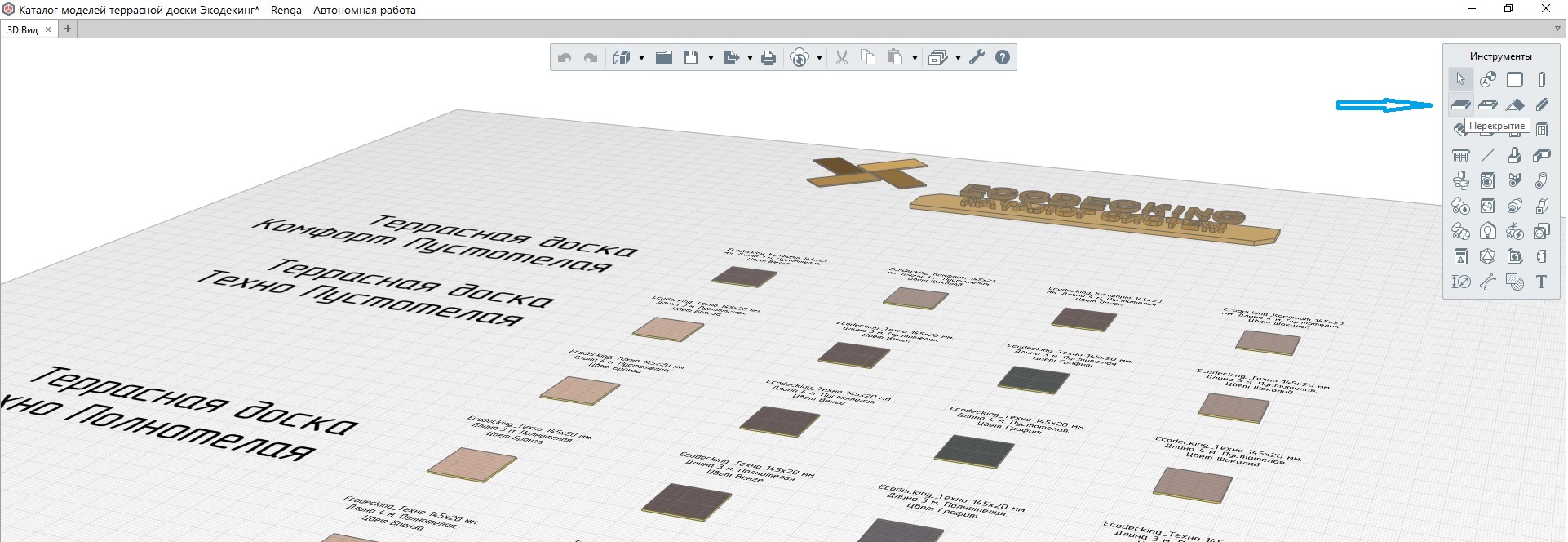
Task: Select the Plumbing fixture toilet tool
Action: tap(1461, 180)
